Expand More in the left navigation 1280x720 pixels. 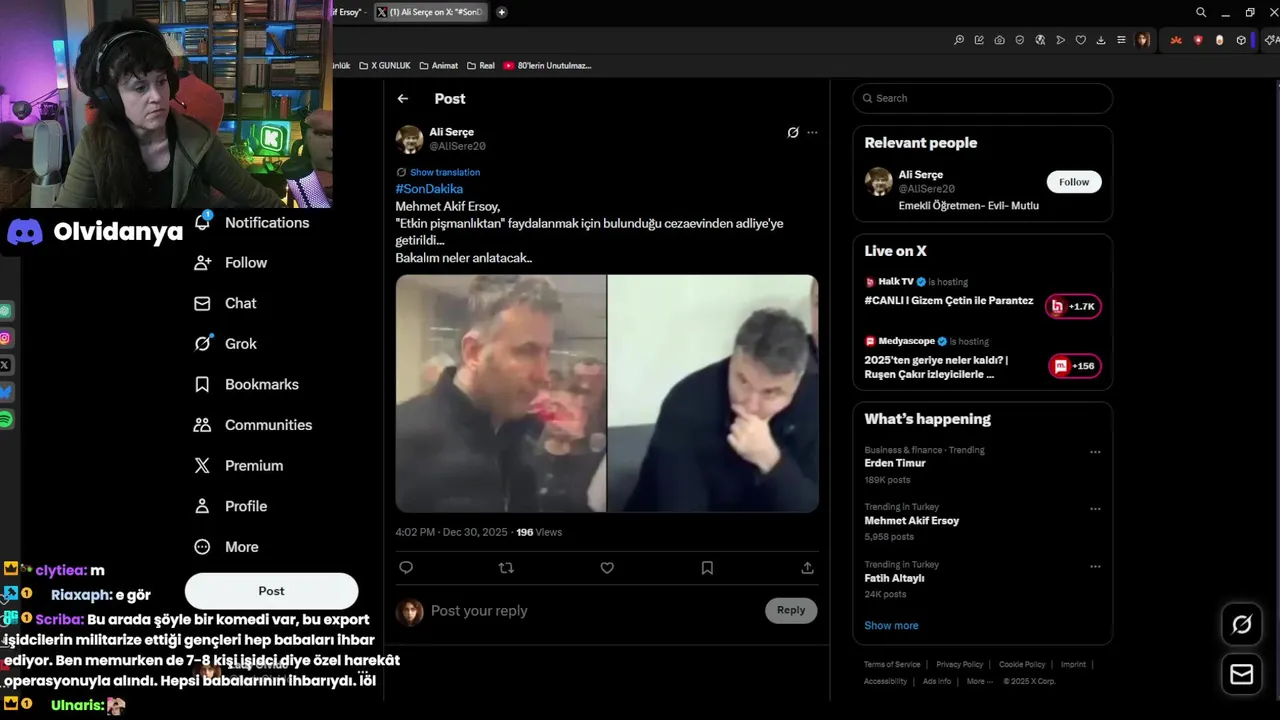[228, 547]
